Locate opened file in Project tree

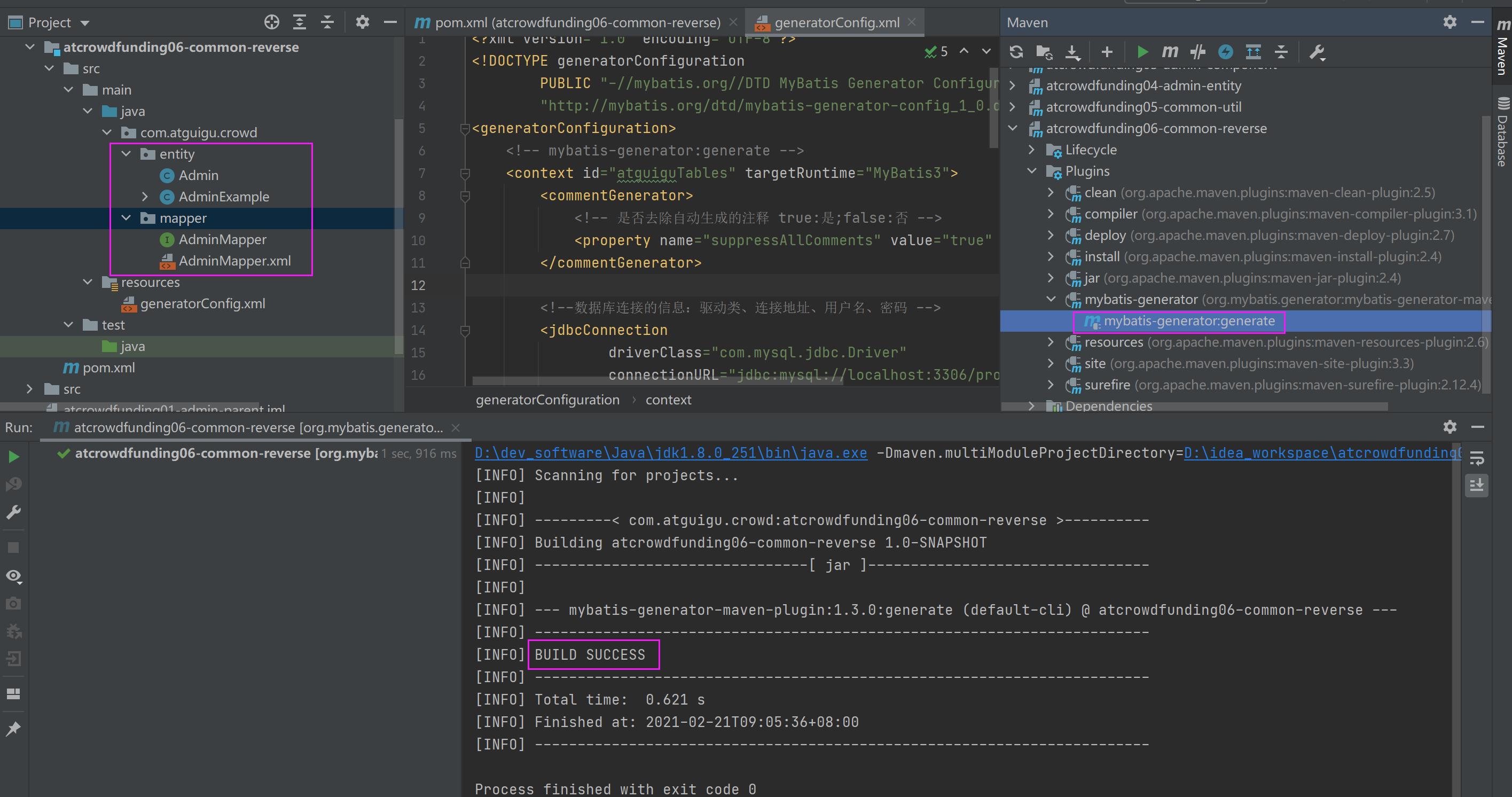click(271, 22)
